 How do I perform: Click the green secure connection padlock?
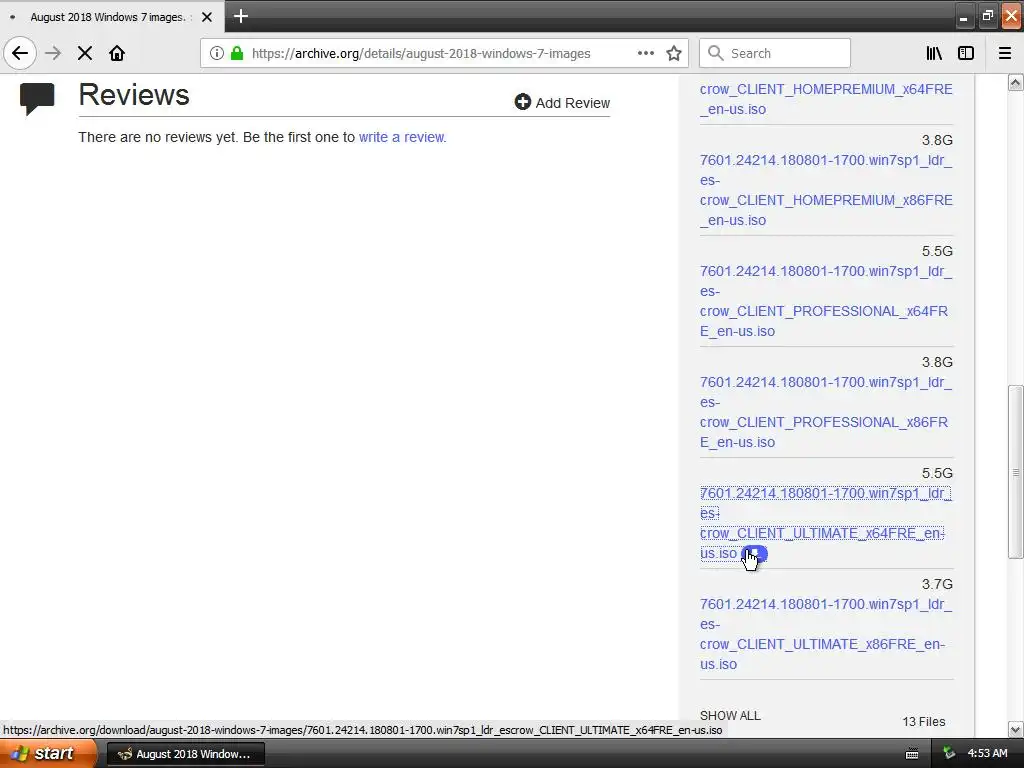click(x=237, y=53)
